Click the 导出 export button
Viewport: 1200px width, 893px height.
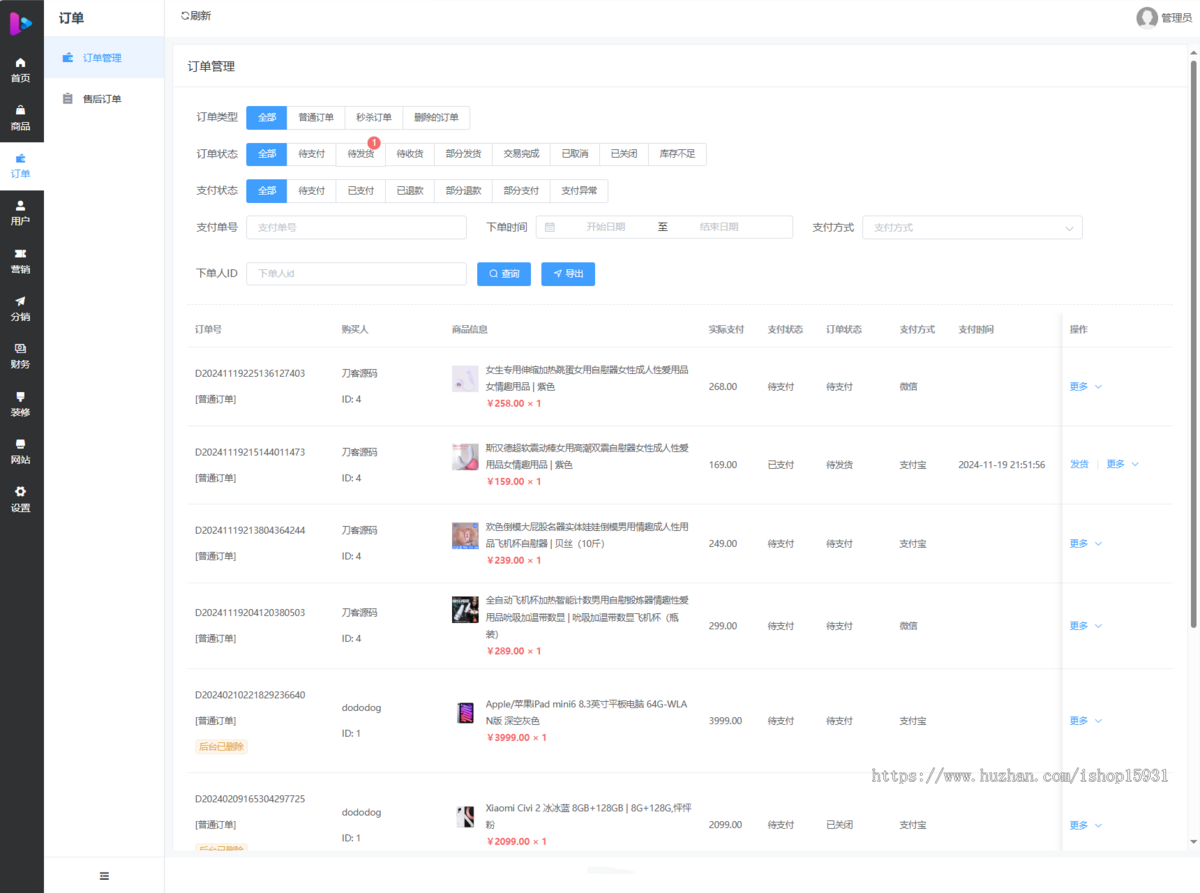click(x=568, y=274)
